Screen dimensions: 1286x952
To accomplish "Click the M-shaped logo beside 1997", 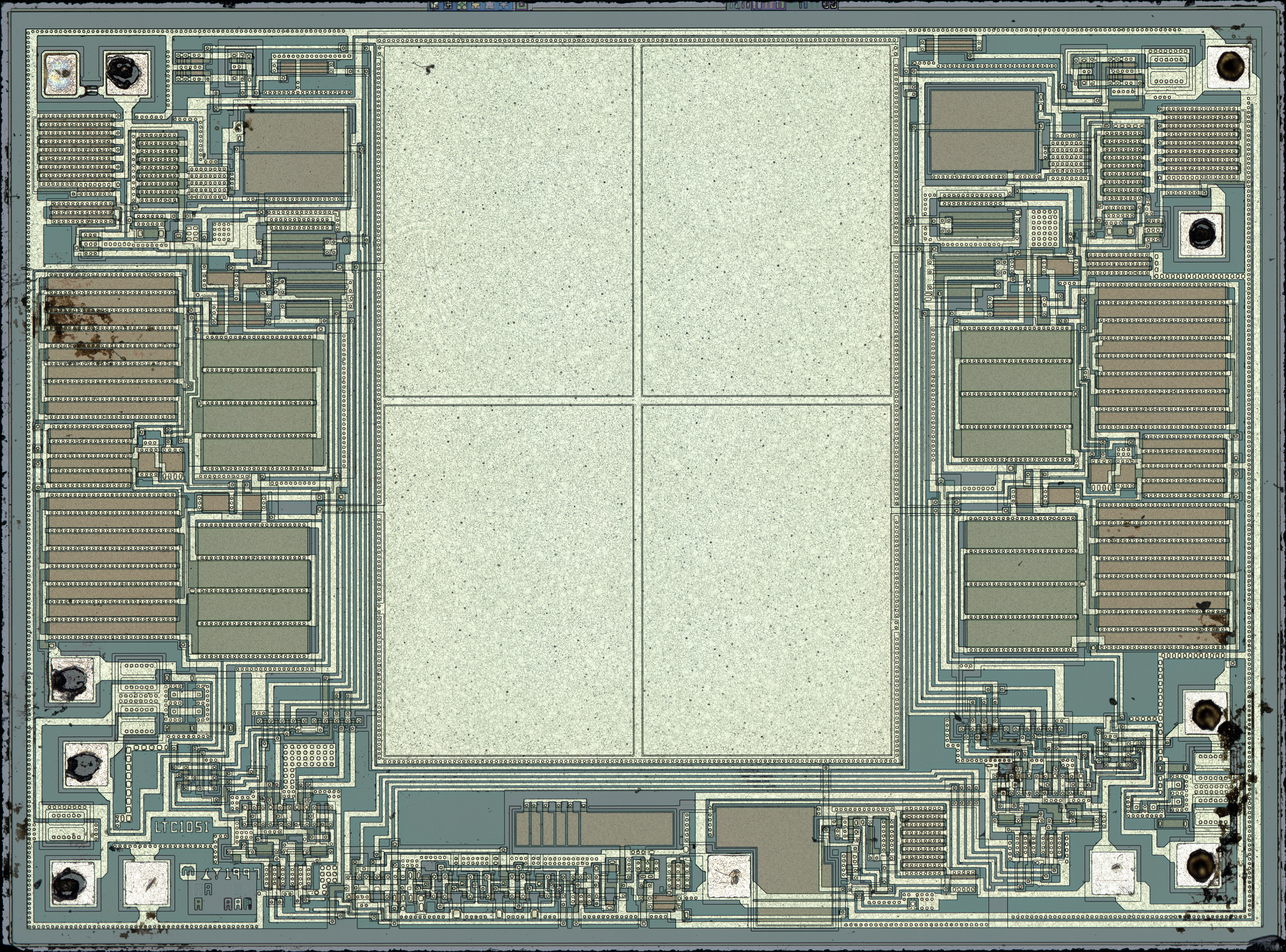I will [188, 872].
